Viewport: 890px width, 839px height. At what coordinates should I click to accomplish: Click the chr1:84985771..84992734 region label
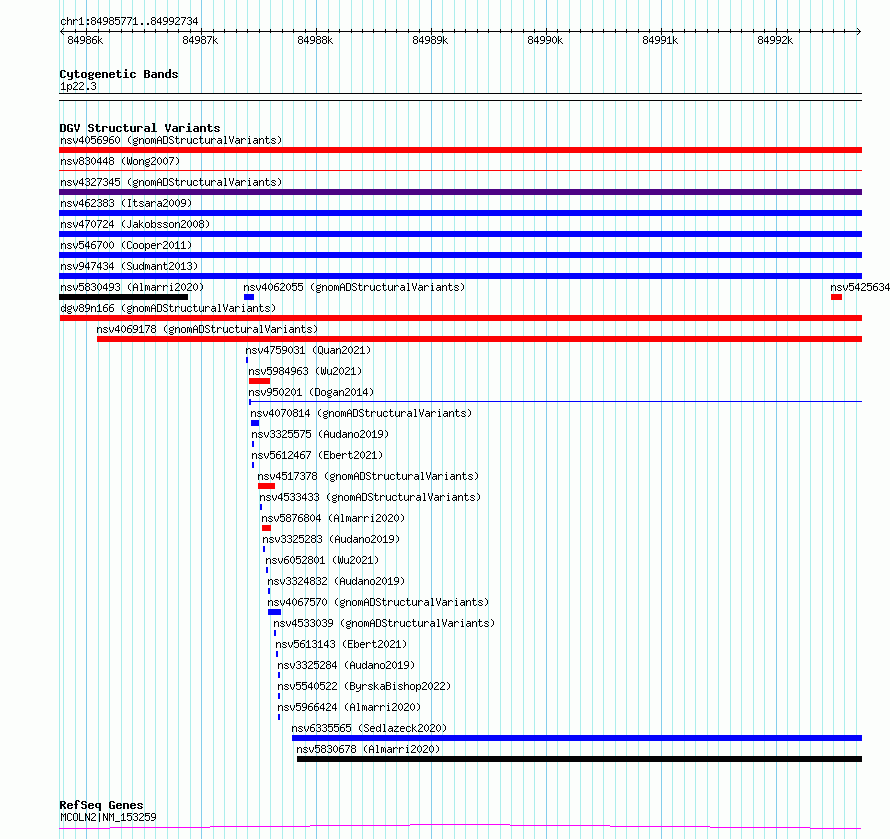pyautogui.click(x=129, y=22)
